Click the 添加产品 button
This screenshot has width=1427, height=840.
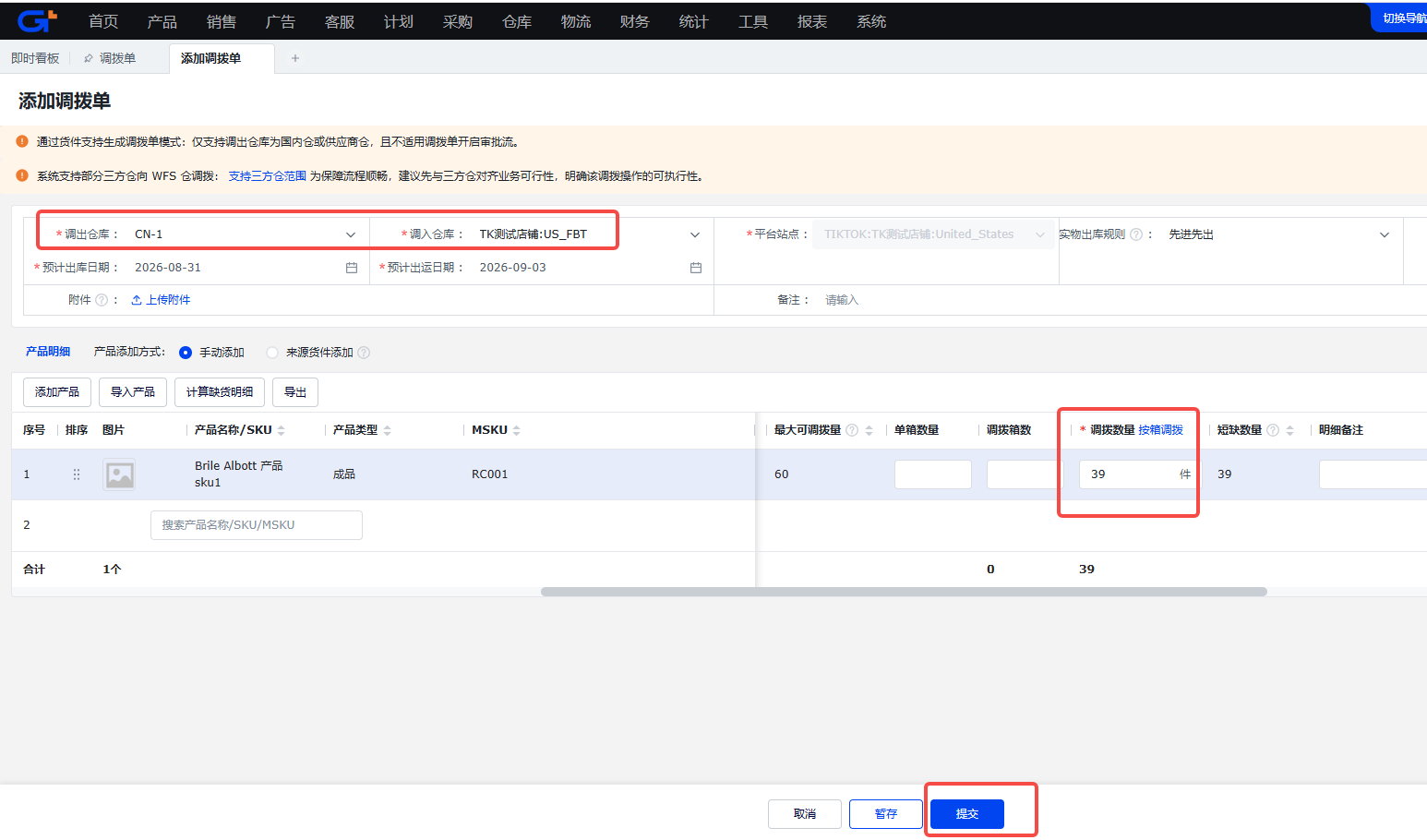coord(57,392)
